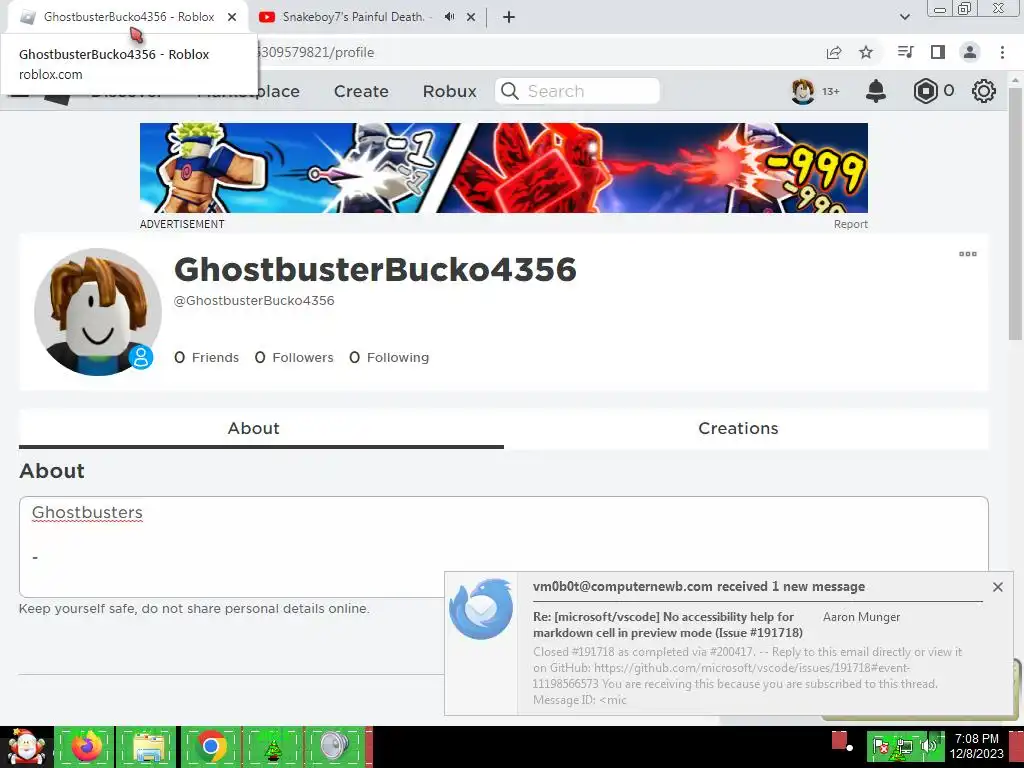Open the Roblox notifications bell
Screen dimensions: 1024x768
click(x=876, y=91)
